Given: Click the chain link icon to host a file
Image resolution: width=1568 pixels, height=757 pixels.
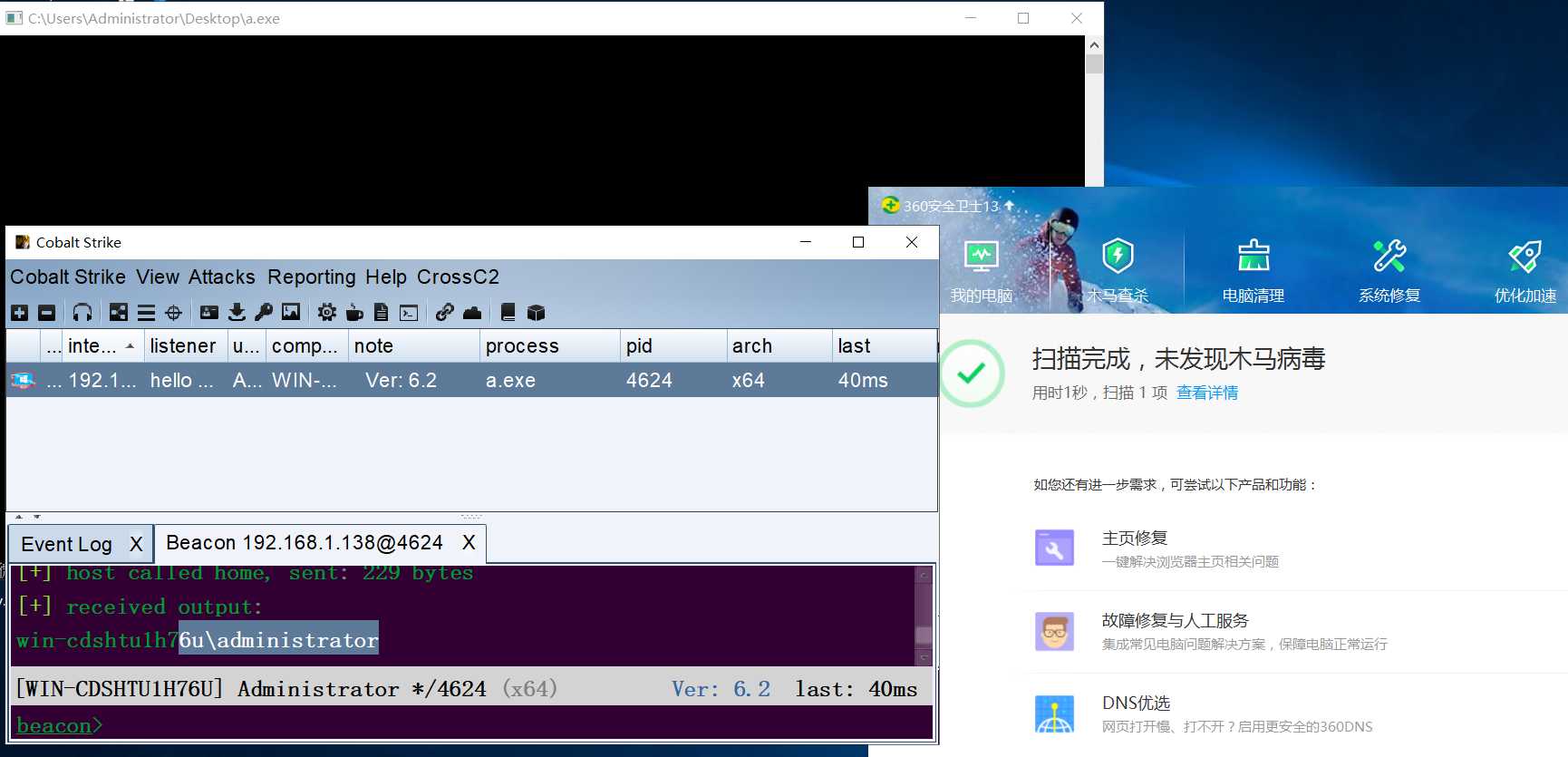Looking at the screenshot, I should coord(444,313).
